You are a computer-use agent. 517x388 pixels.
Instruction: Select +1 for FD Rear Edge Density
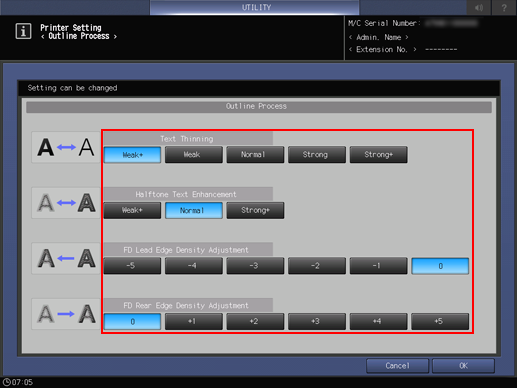click(x=194, y=321)
